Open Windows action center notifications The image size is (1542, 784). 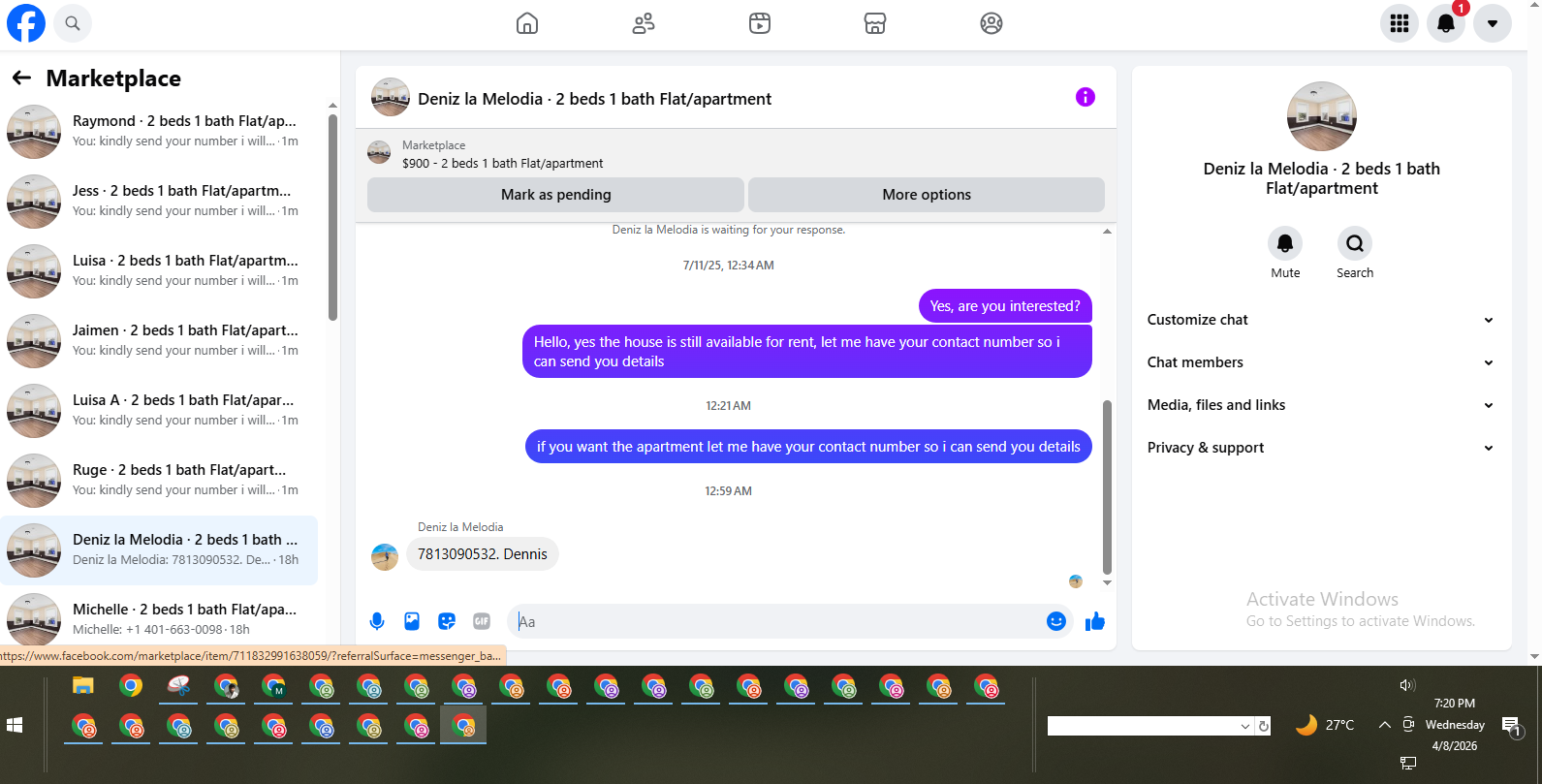click(1511, 726)
